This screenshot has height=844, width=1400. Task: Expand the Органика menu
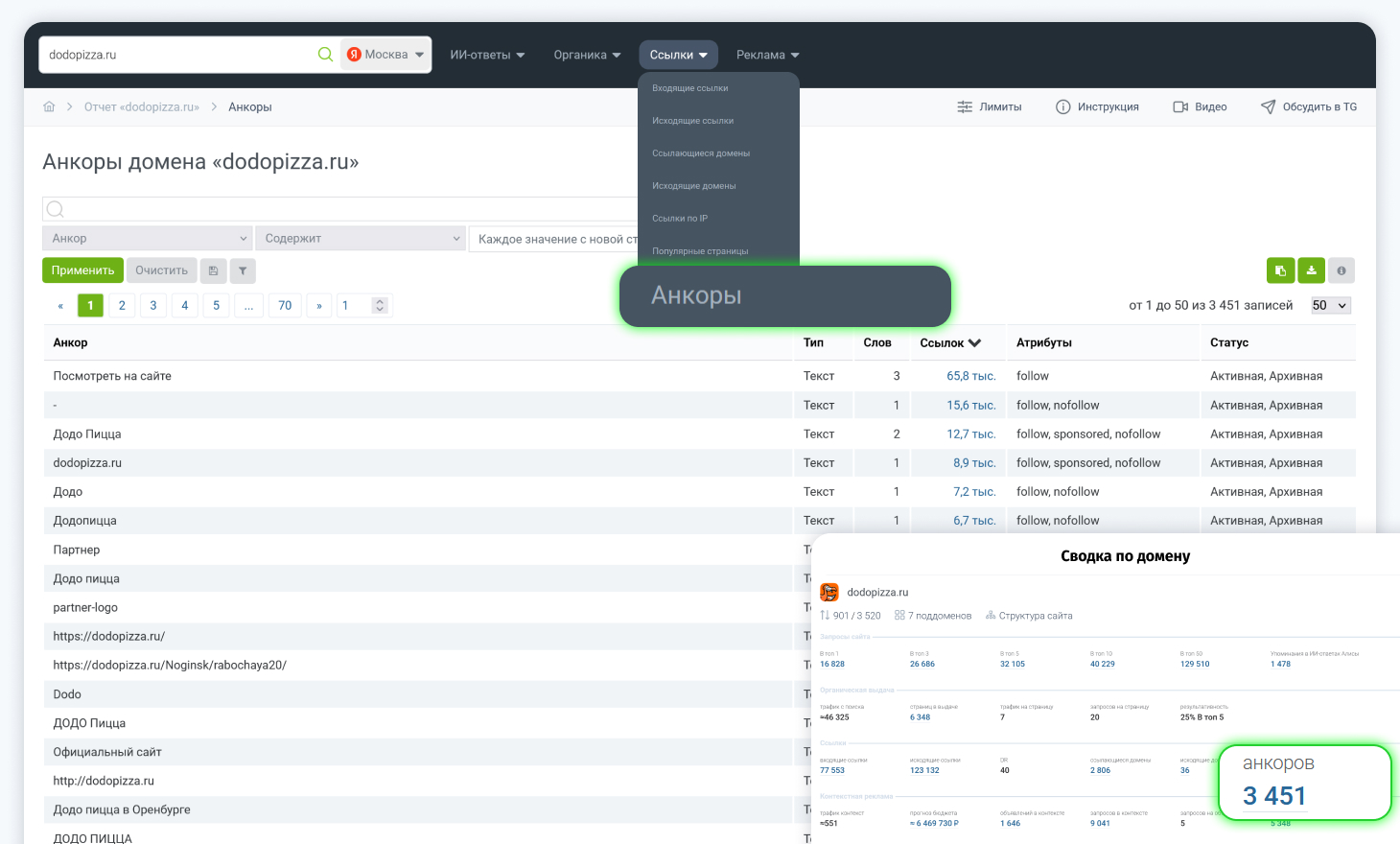(x=587, y=55)
